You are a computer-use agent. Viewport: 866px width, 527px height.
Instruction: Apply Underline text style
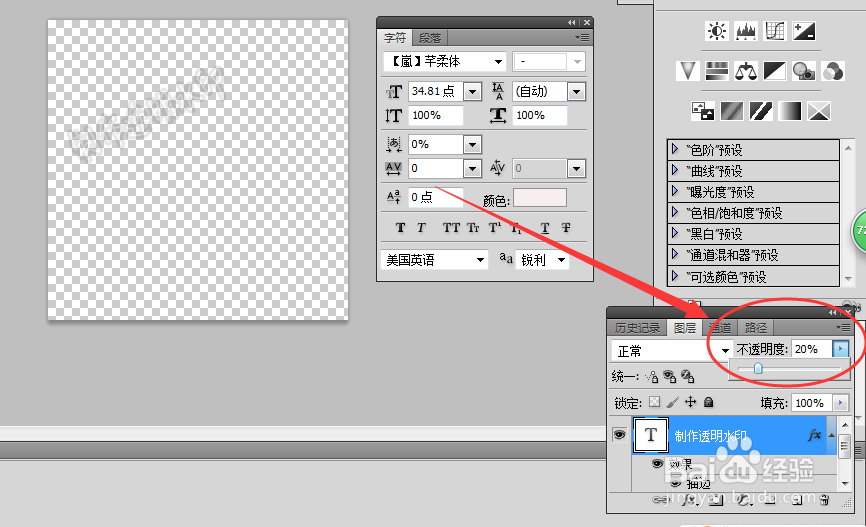point(545,228)
